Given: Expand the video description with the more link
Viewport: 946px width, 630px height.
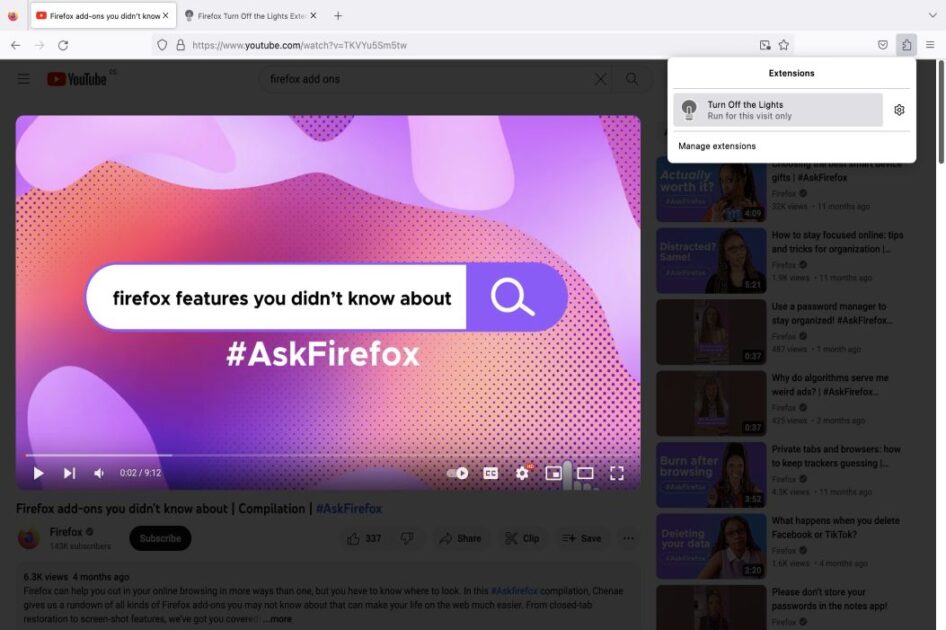Looking at the screenshot, I should click(280, 619).
